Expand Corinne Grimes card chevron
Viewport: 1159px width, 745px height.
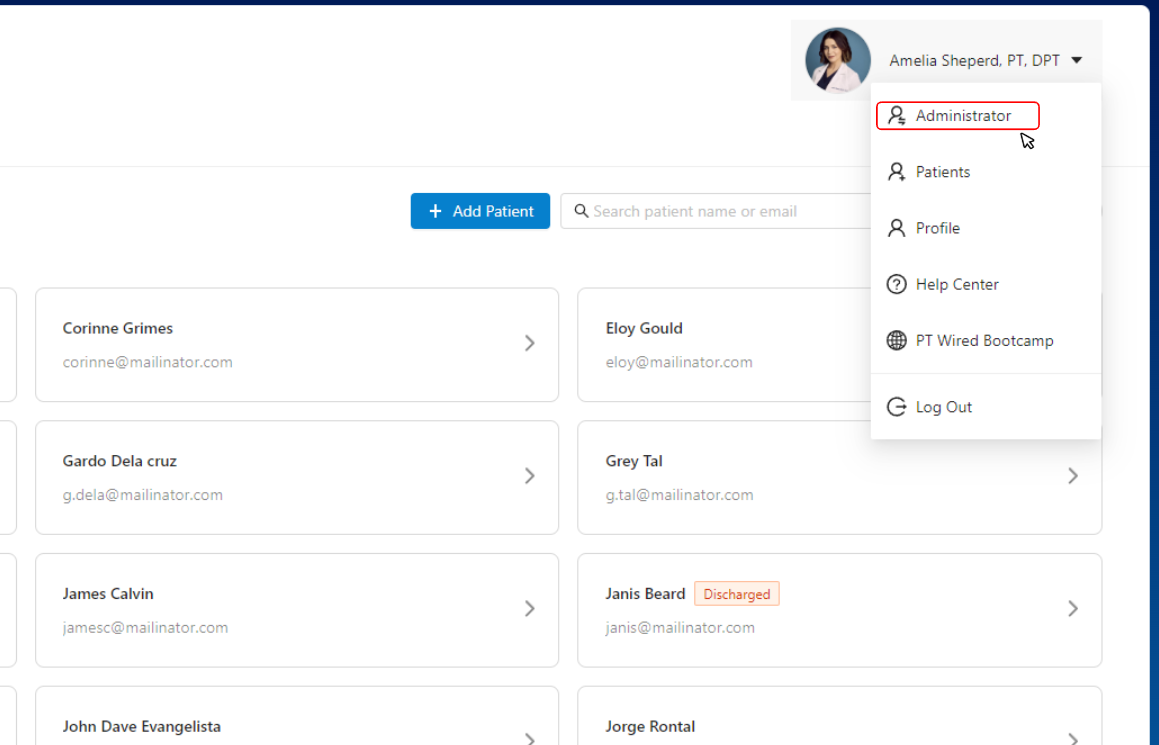pyautogui.click(x=530, y=343)
